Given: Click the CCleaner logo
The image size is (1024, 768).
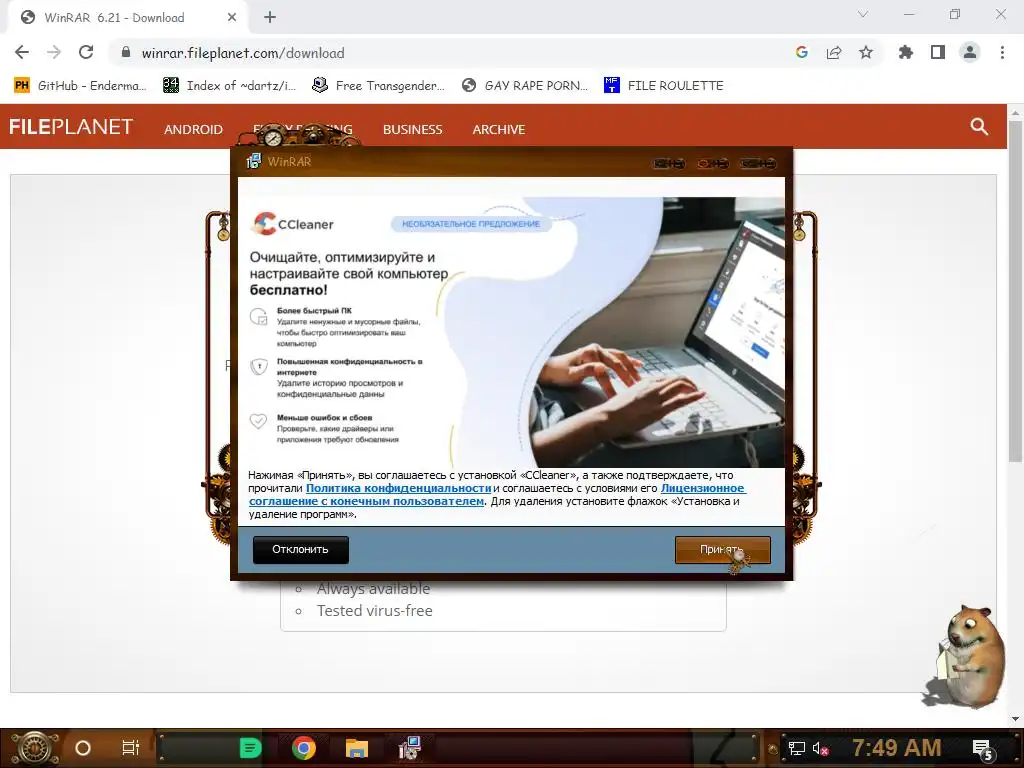Looking at the screenshot, I should (293, 224).
